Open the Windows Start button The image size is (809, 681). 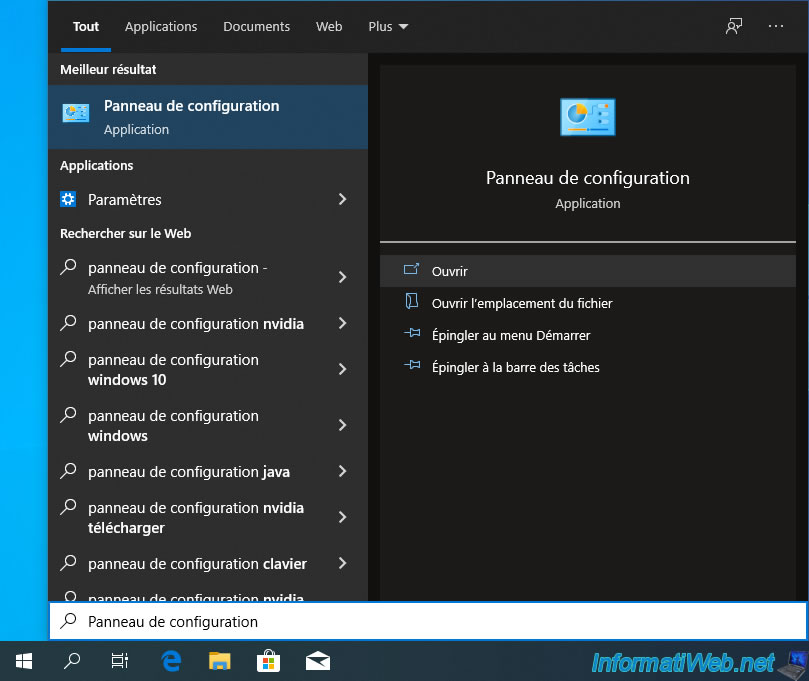click(x=24, y=661)
